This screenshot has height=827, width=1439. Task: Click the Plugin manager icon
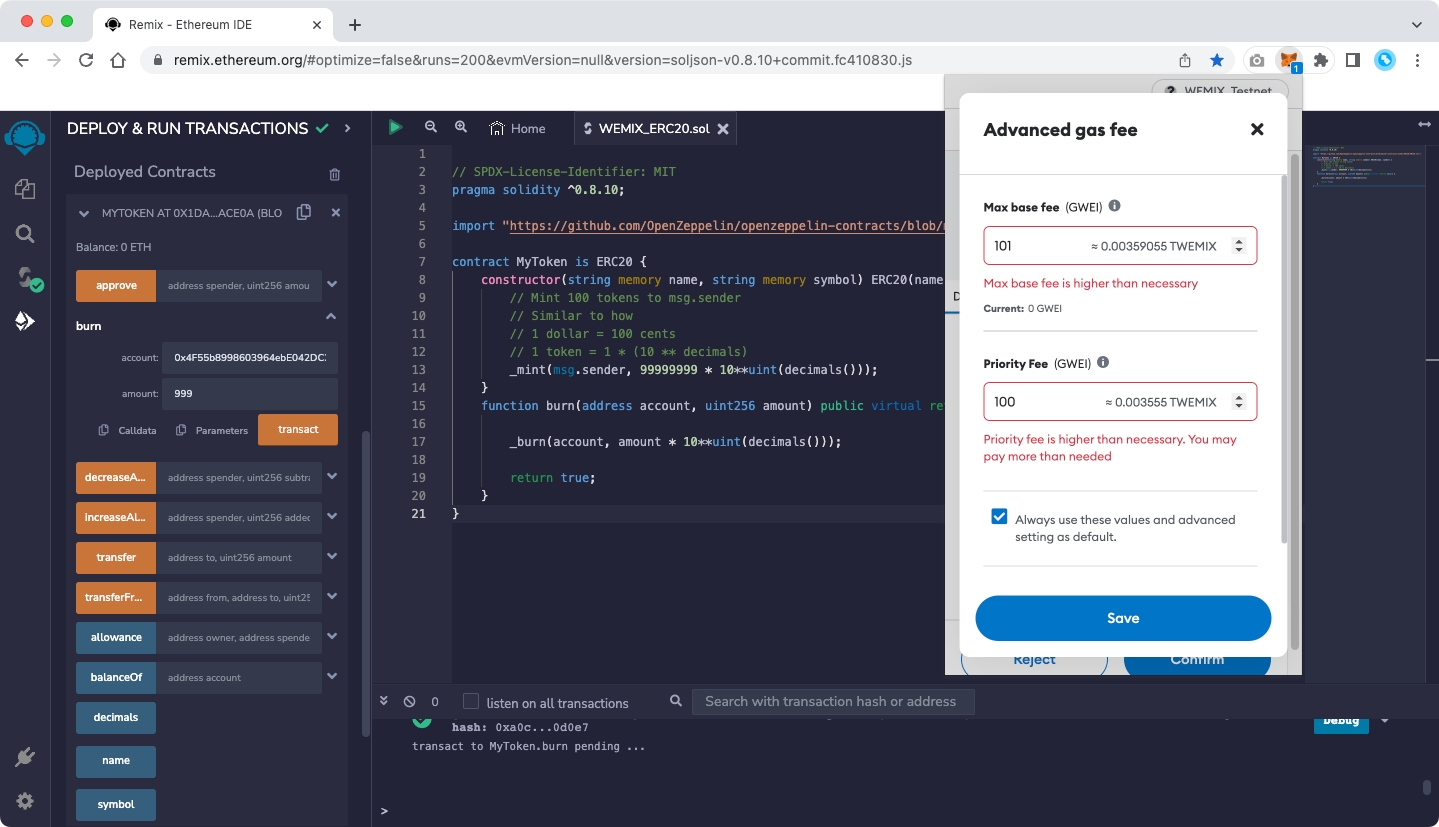tap(25, 757)
